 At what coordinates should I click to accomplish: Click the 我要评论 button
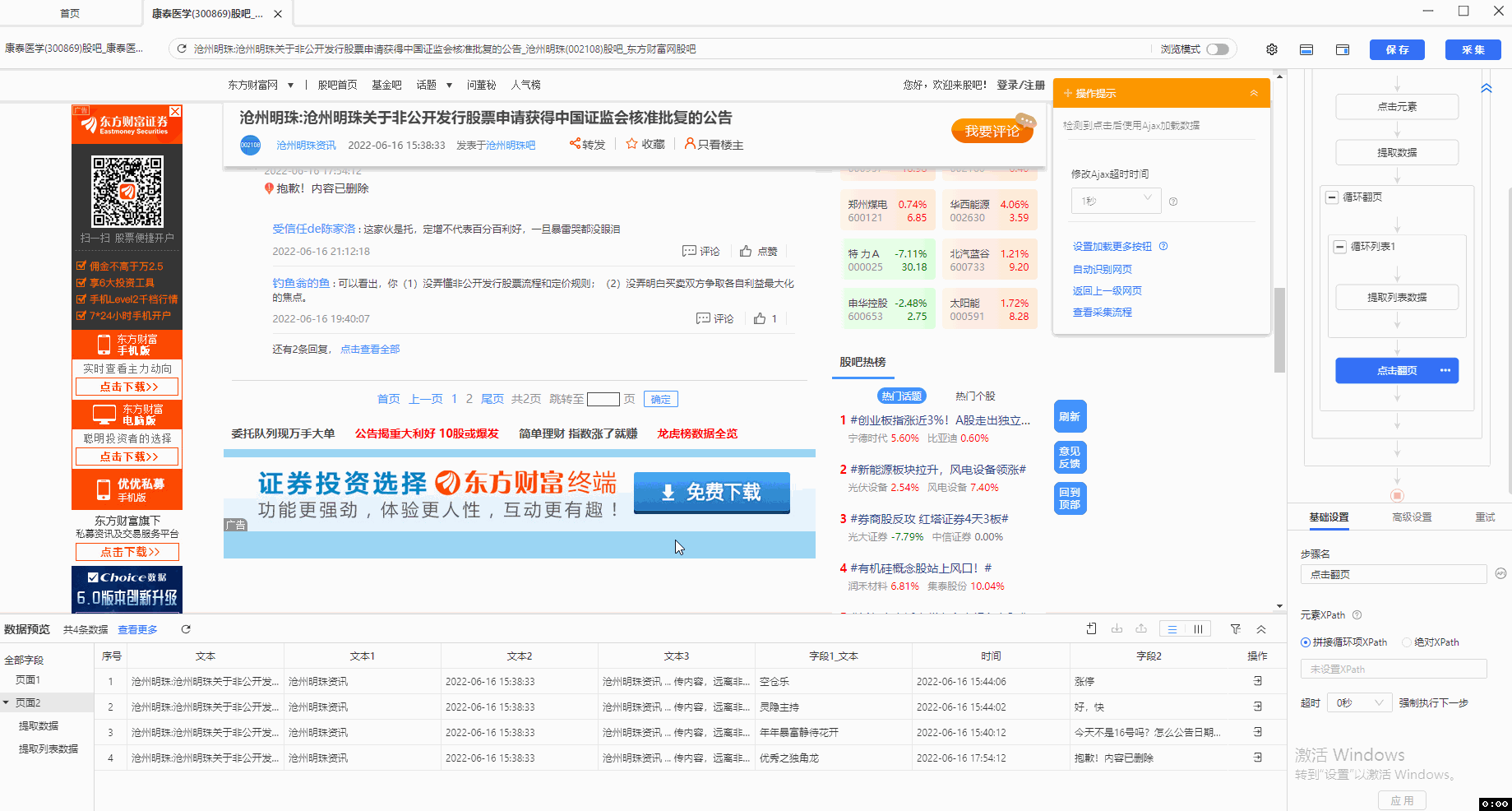coord(992,131)
